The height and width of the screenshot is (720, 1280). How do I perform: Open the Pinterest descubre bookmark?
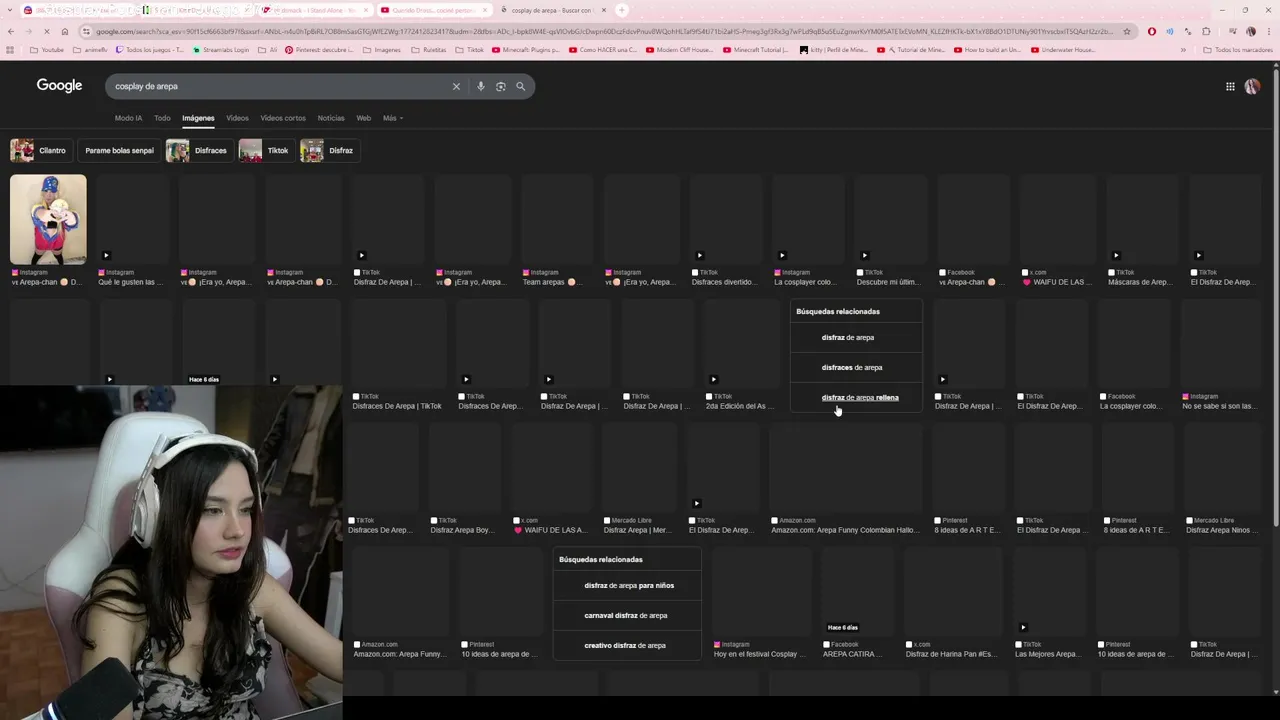pos(319,50)
